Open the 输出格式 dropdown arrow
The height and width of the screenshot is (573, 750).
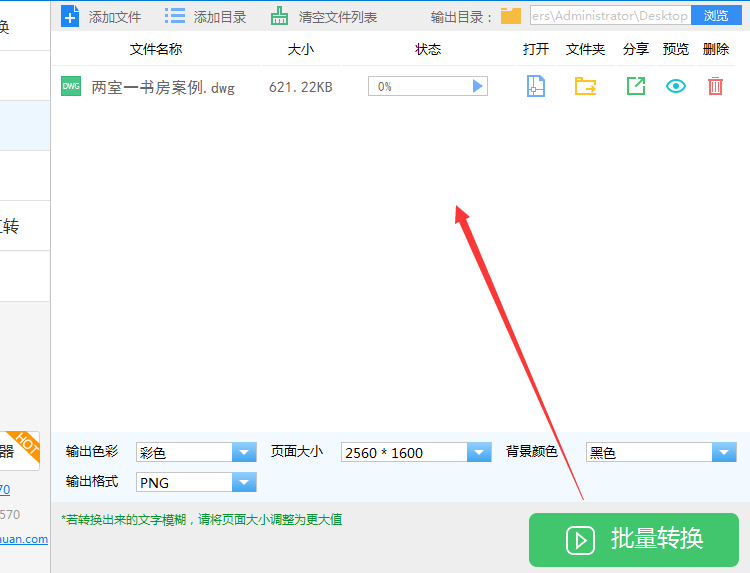[x=244, y=482]
